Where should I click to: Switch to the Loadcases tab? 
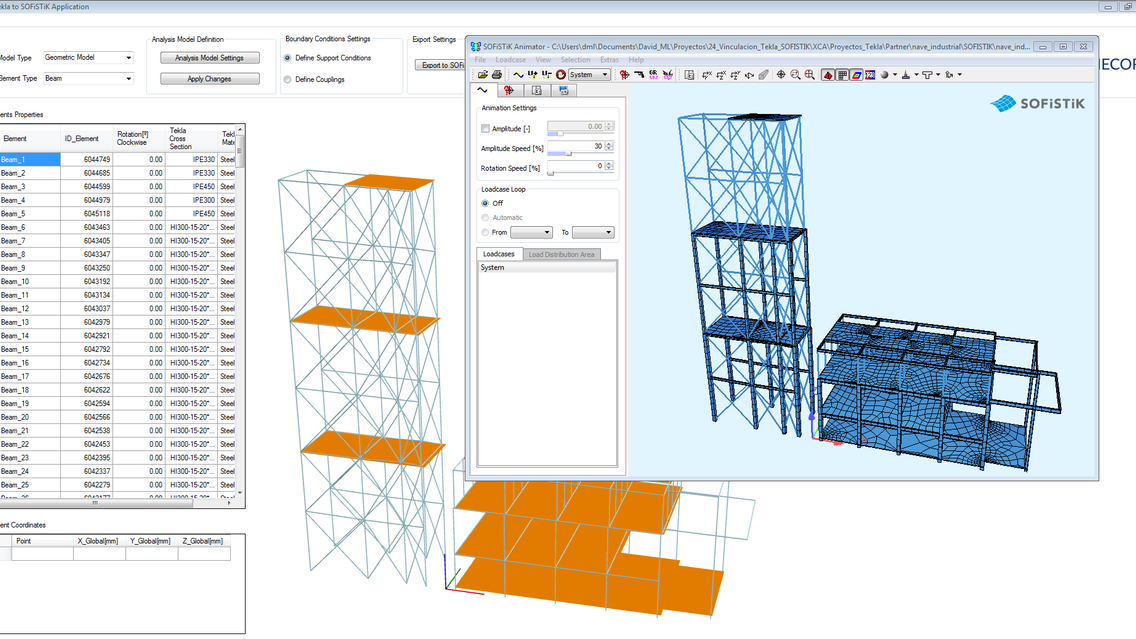coord(498,254)
